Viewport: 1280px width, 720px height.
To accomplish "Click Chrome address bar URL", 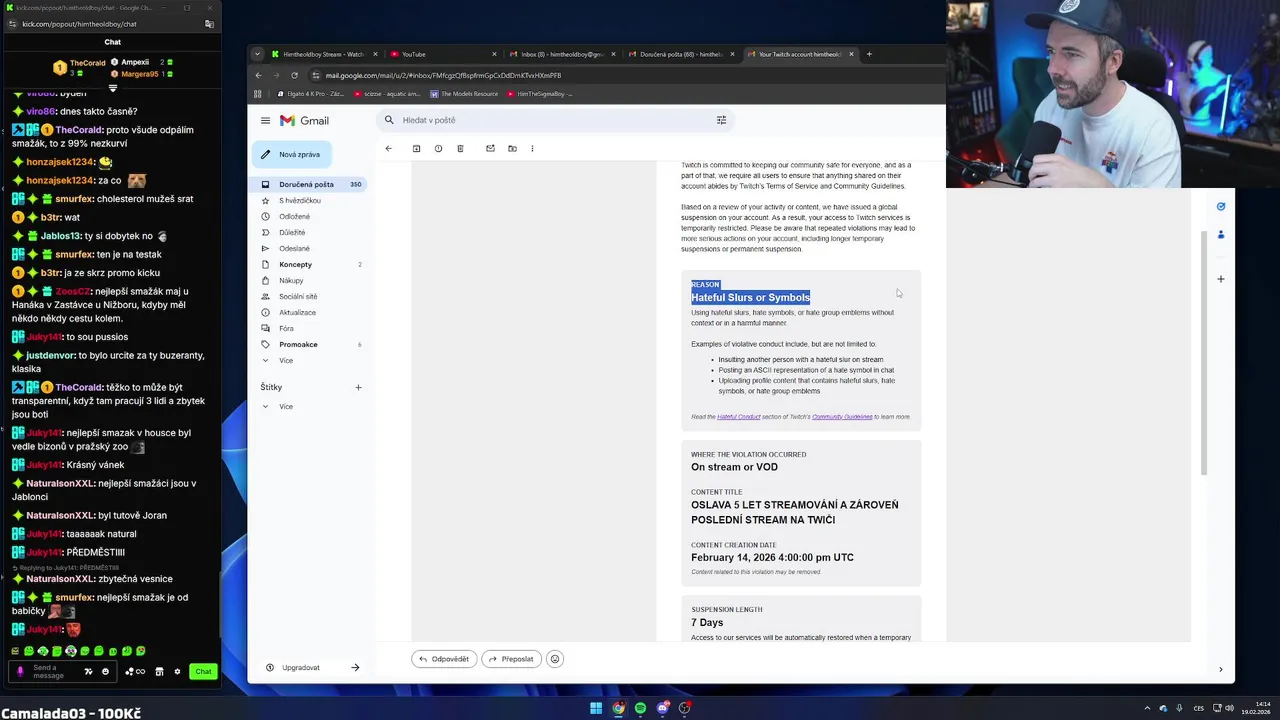I will pos(443,75).
